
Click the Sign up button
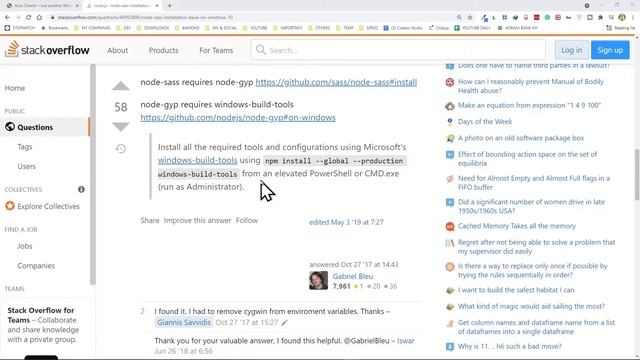[610, 50]
